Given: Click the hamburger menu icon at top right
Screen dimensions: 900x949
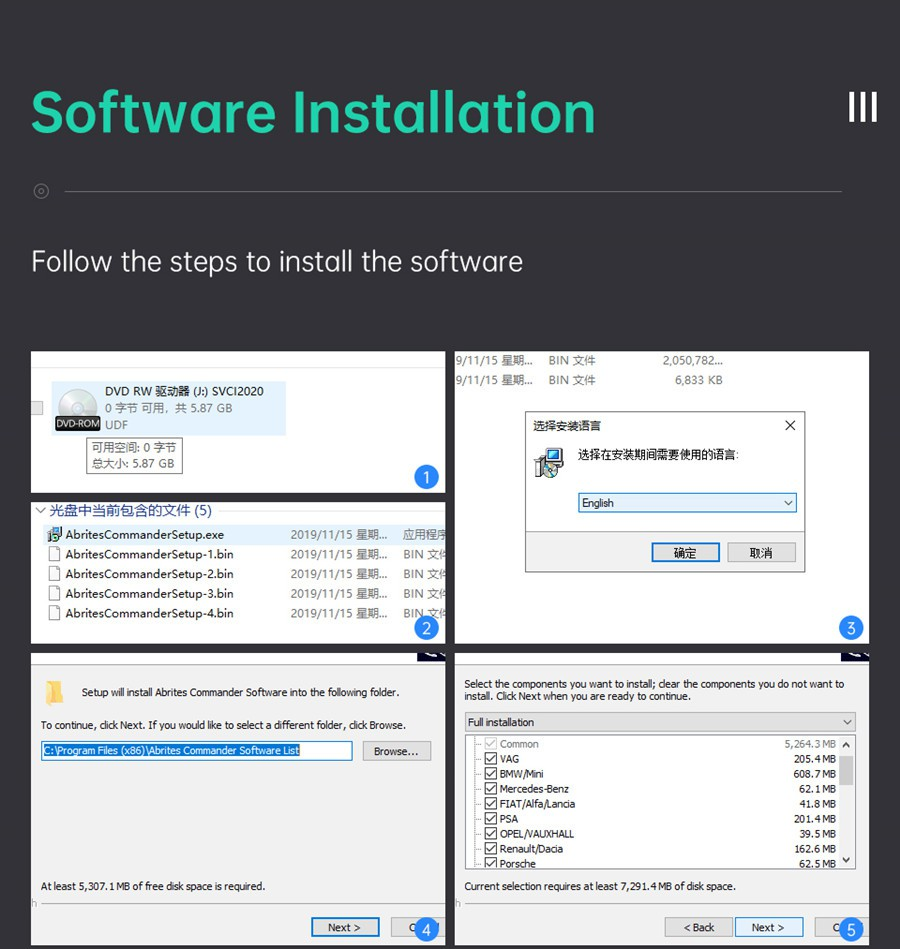Looking at the screenshot, I should tap(862, 107).
